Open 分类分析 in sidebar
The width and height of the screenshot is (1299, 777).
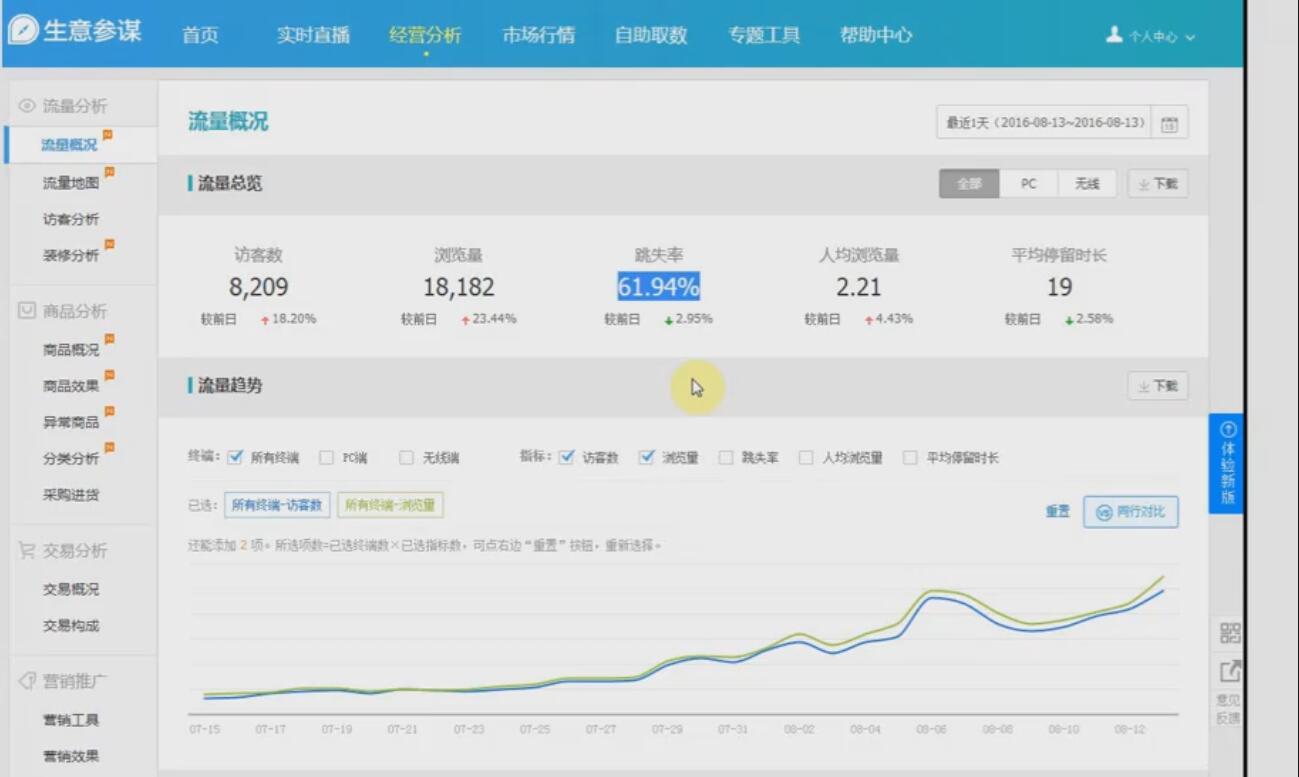70,458
